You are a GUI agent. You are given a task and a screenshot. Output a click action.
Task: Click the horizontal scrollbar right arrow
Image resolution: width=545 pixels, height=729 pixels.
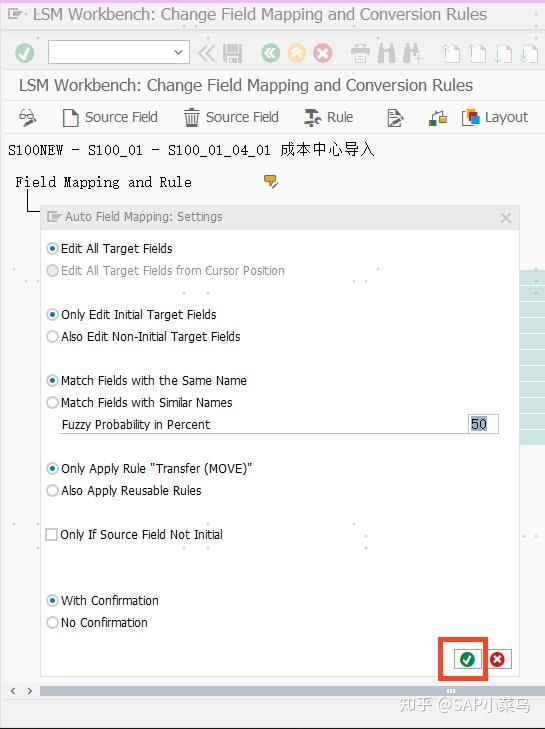(30, 691)
